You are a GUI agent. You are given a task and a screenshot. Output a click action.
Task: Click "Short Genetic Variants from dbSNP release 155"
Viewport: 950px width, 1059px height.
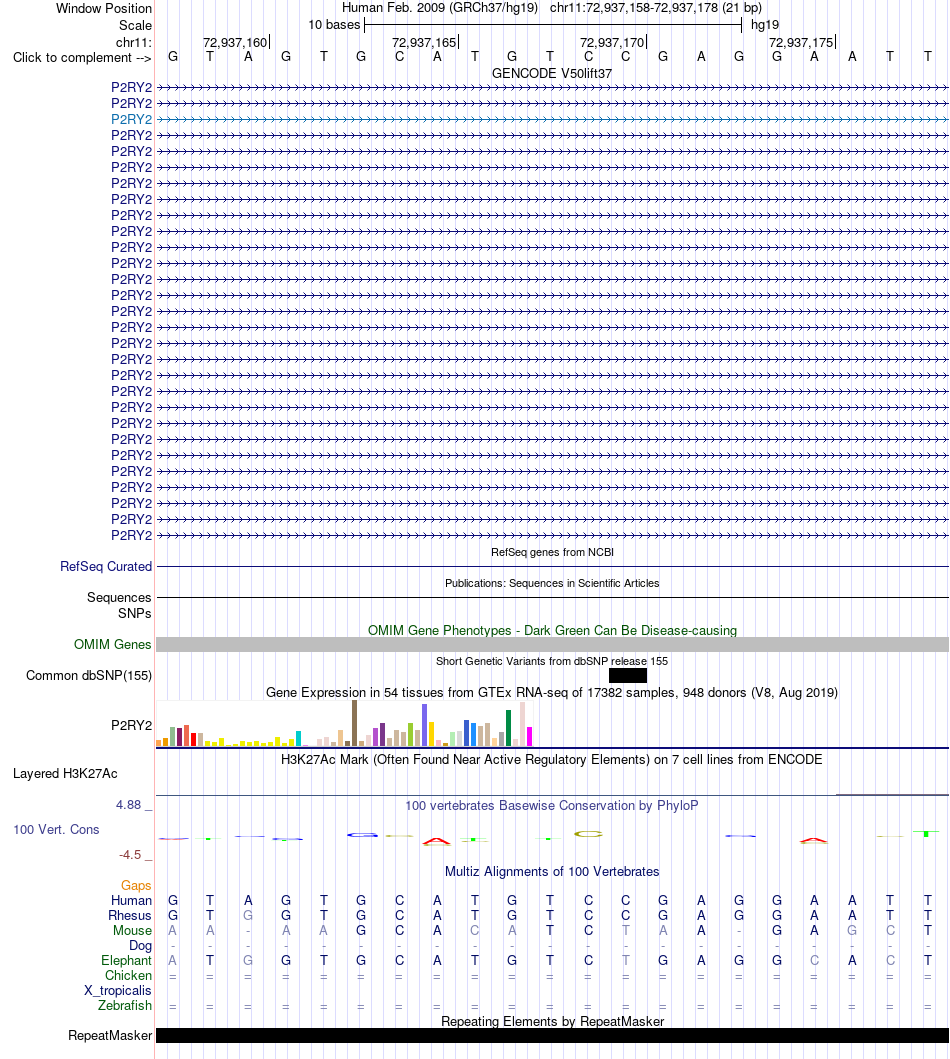coord(552,661)
